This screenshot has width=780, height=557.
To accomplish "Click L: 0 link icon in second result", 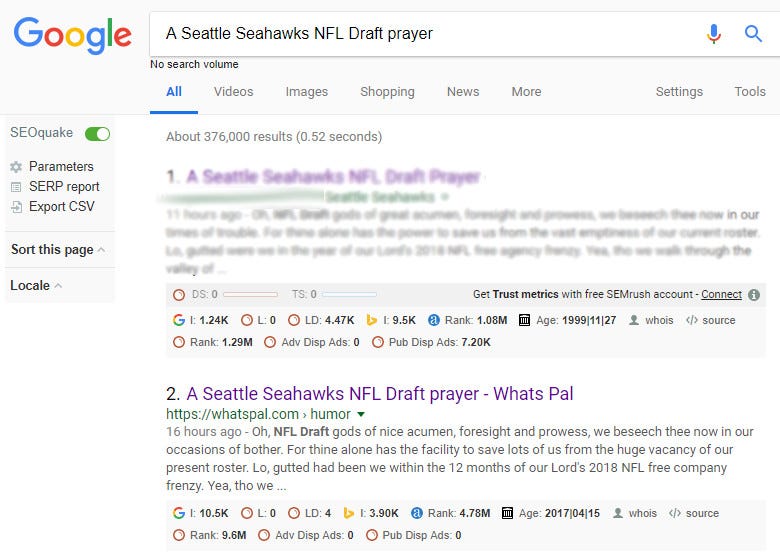I will tap(247, 513).
